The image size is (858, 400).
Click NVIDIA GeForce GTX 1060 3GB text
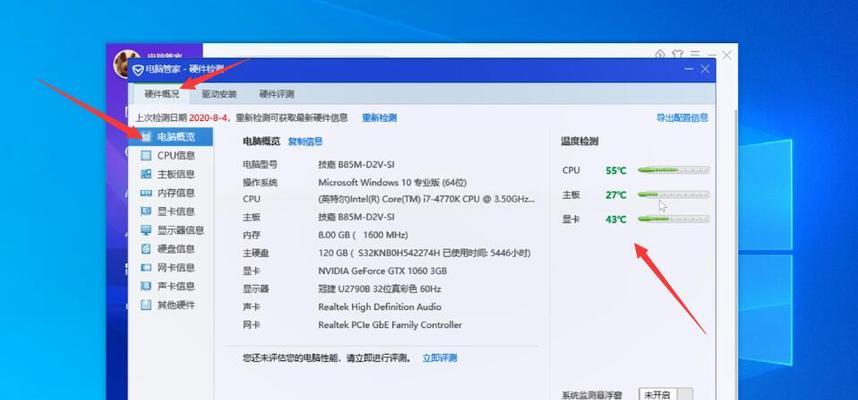pyautogui.click(x=382, y=271)
